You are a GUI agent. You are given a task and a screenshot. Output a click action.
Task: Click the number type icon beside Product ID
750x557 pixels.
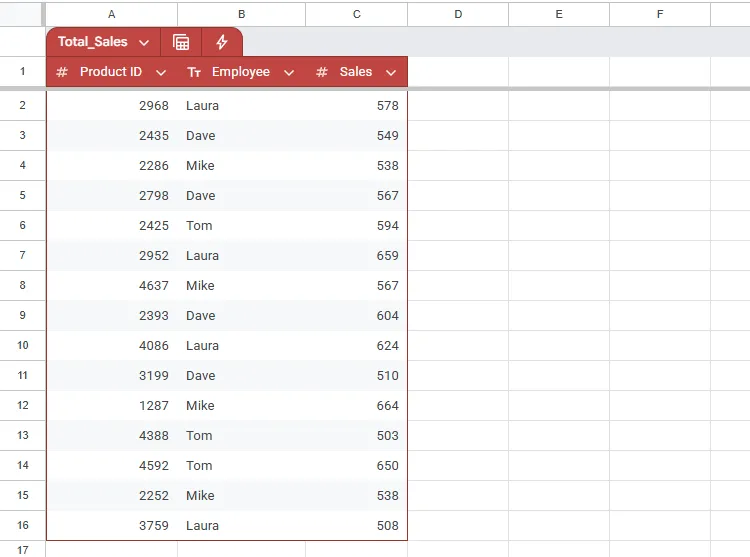(62, 72)
